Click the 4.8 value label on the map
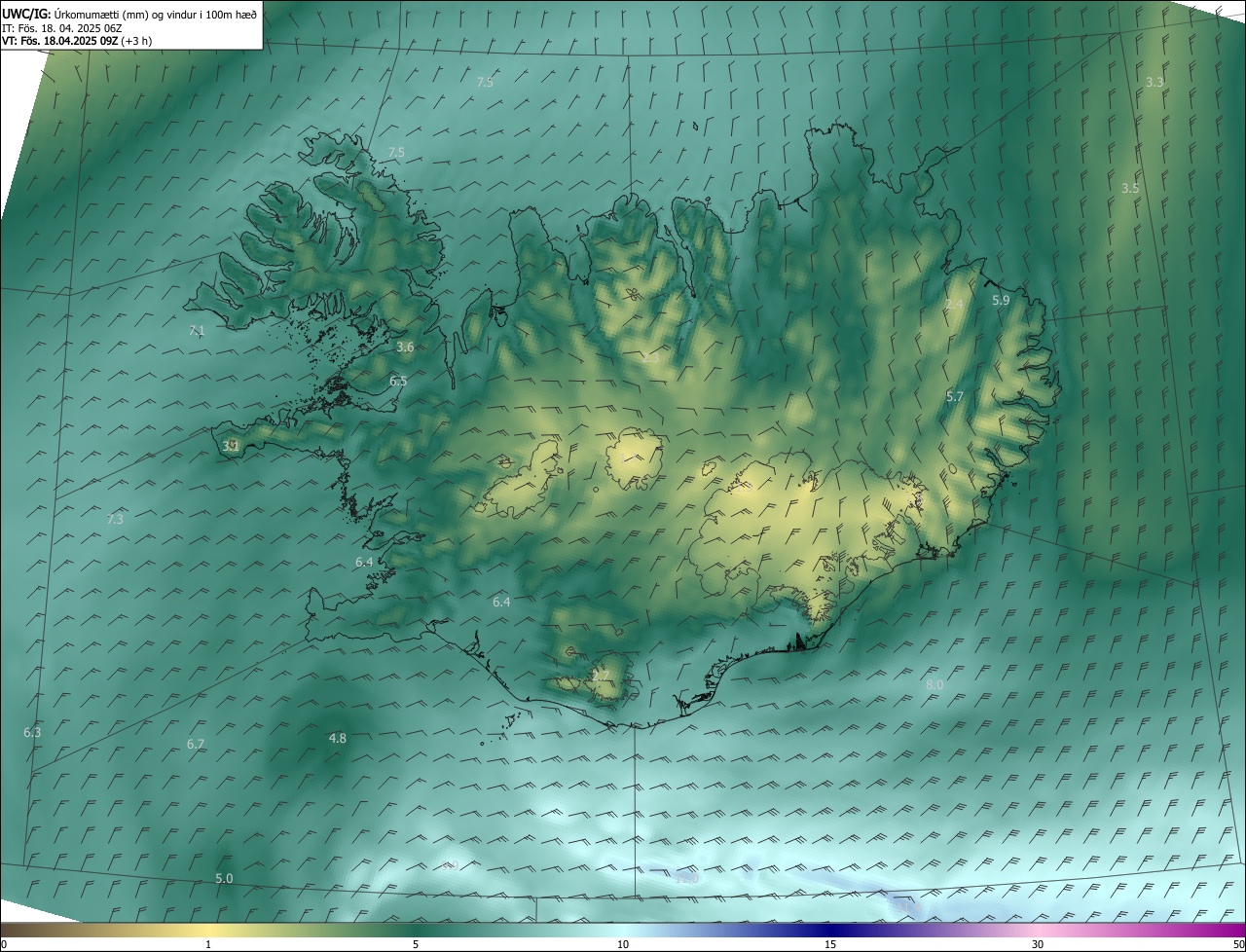 point(338,739)
